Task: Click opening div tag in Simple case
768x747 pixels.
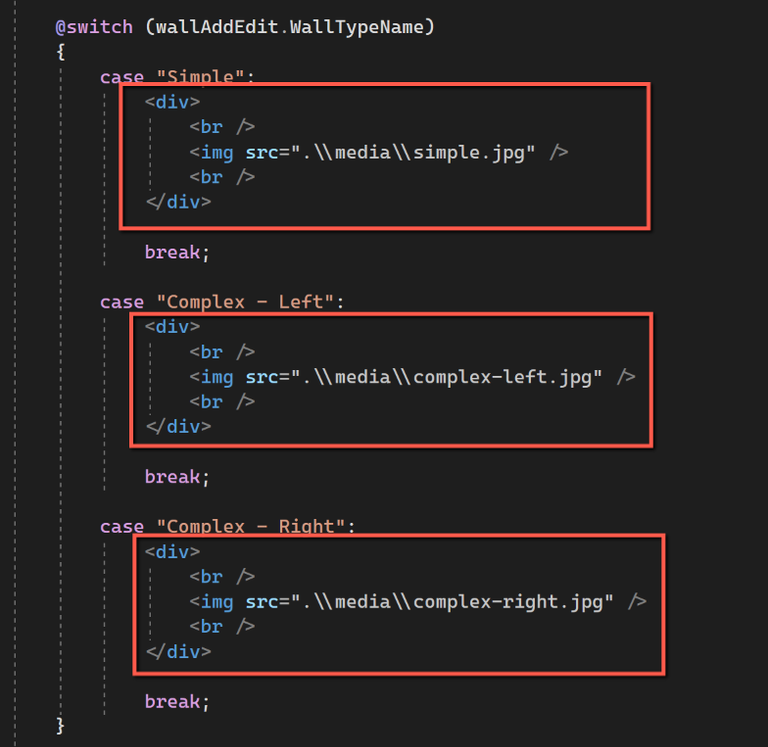Action: click(x=172, y=102)
